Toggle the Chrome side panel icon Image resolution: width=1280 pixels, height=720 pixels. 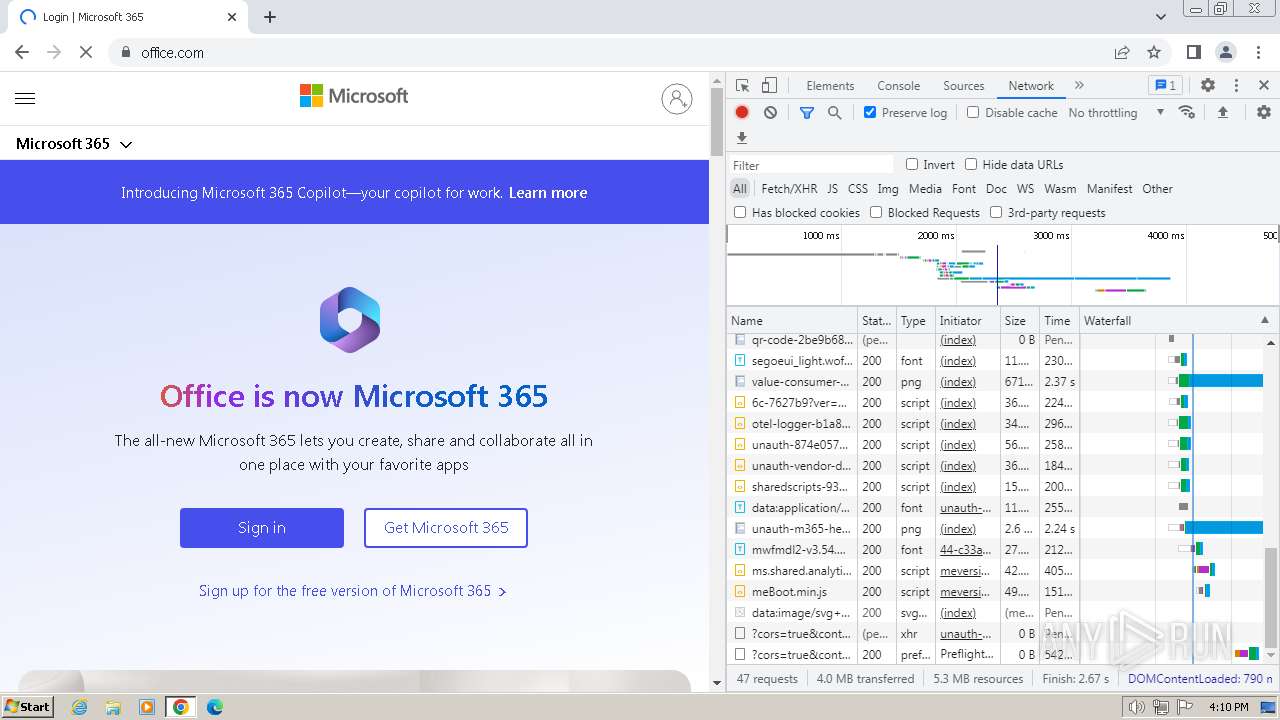pos(1194,52)
